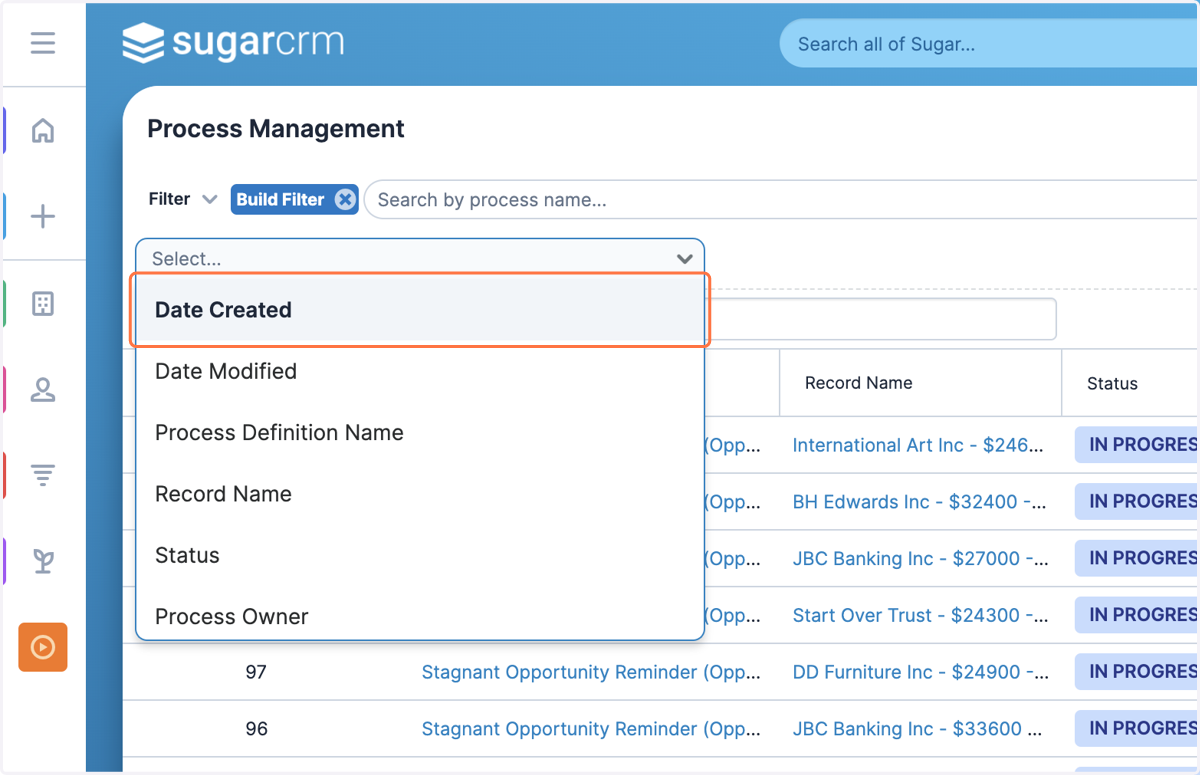Remove the Build Filter tag
The width and height of the screenshot is (1200, 775).
pyautogui.click(x=345, y=199)
